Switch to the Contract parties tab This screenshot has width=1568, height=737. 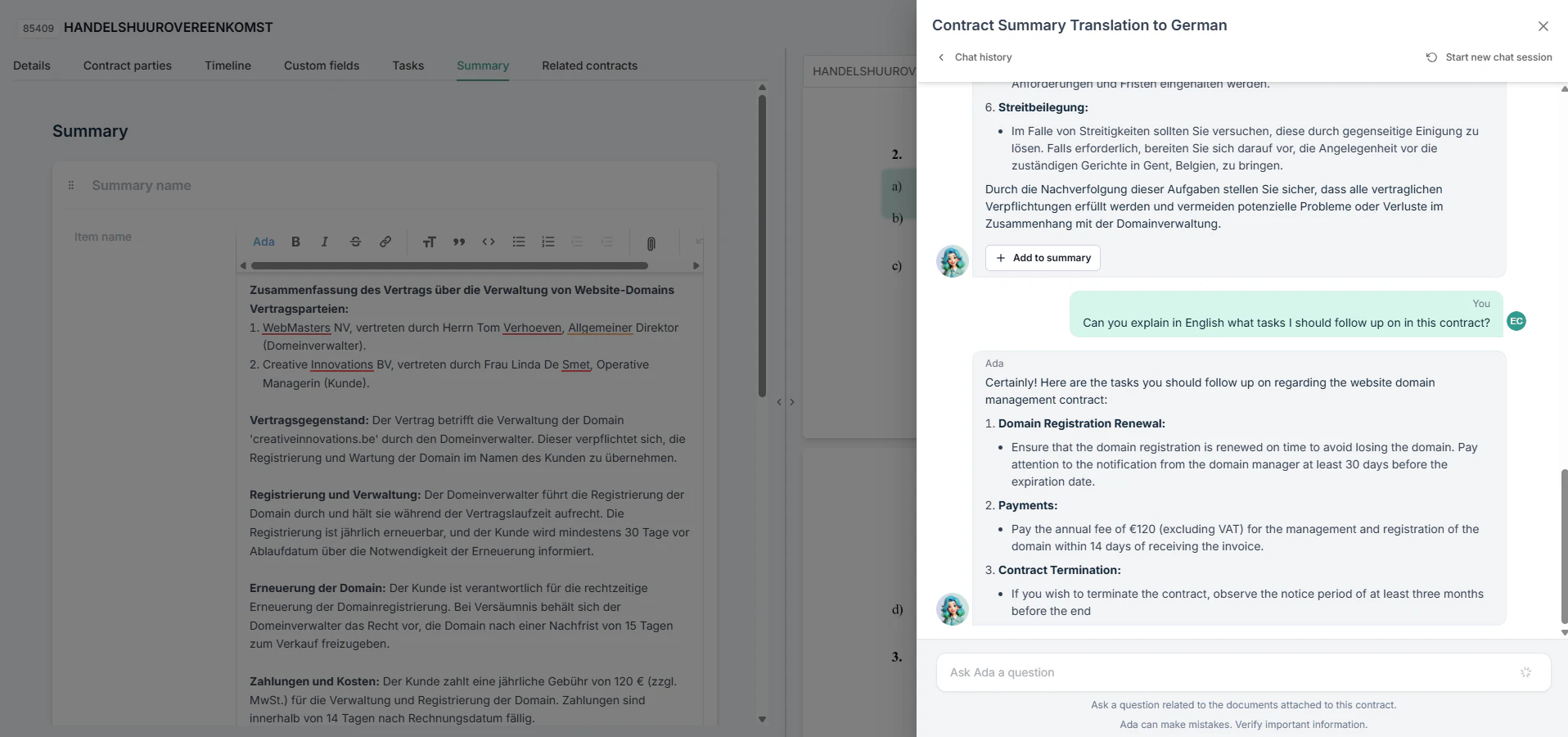pyautogui.click(x=128, y=66)
